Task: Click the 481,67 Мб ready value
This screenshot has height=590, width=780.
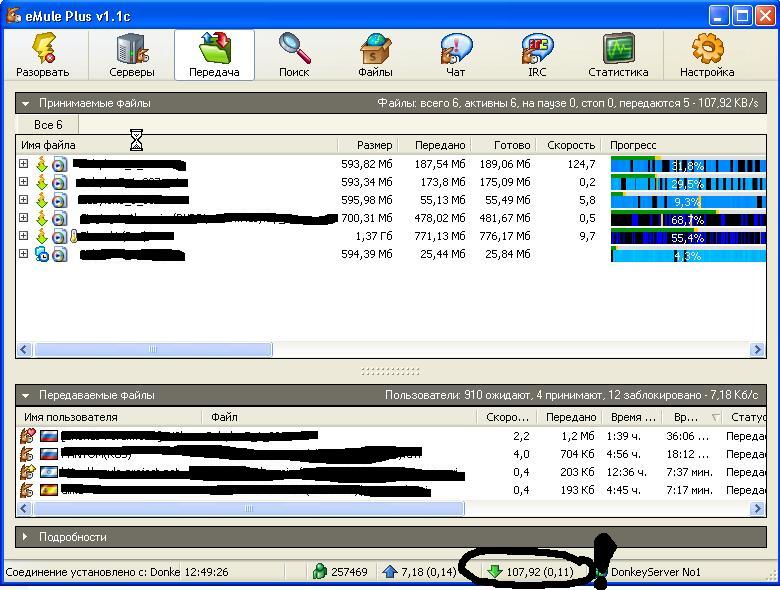Action: point(505,218)
